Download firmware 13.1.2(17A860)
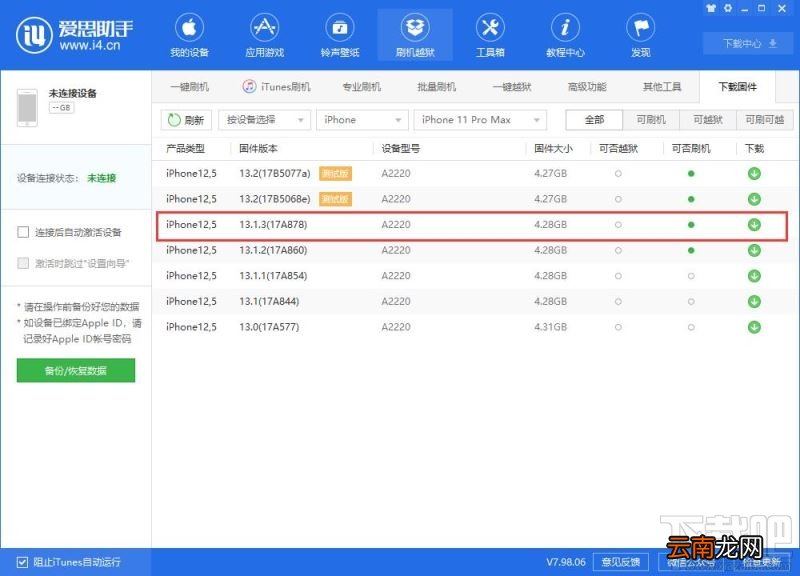Image resolution: width=800 pixels, height=576 pixels. [754, 250]
